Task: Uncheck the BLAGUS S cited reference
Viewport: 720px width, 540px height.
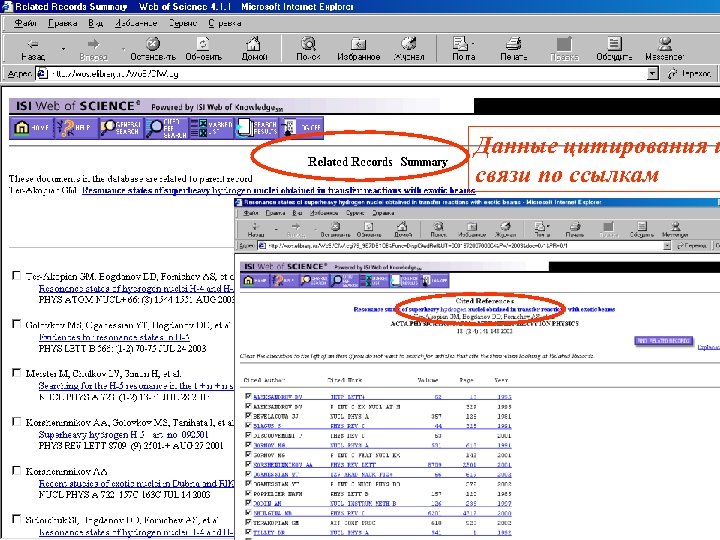Action: (x=248, y=425)
